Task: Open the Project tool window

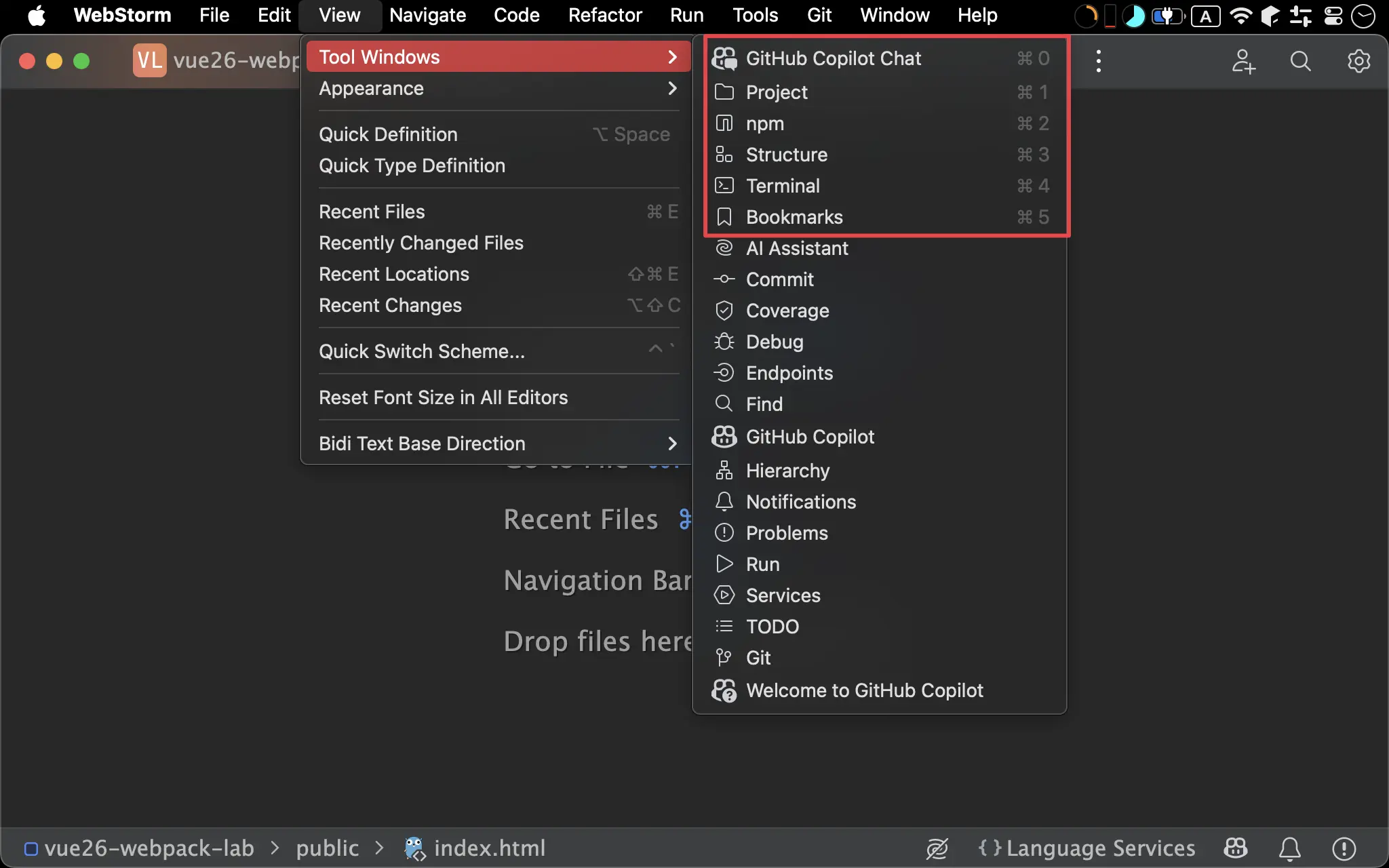Action: [880, 92]
